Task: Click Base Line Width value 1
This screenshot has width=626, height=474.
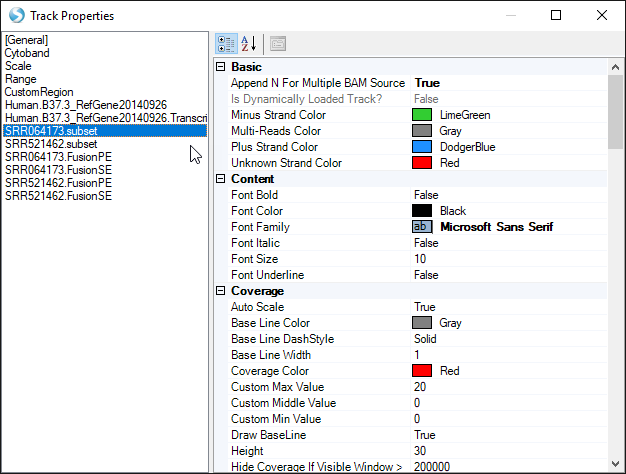Action: coord(509,355)
